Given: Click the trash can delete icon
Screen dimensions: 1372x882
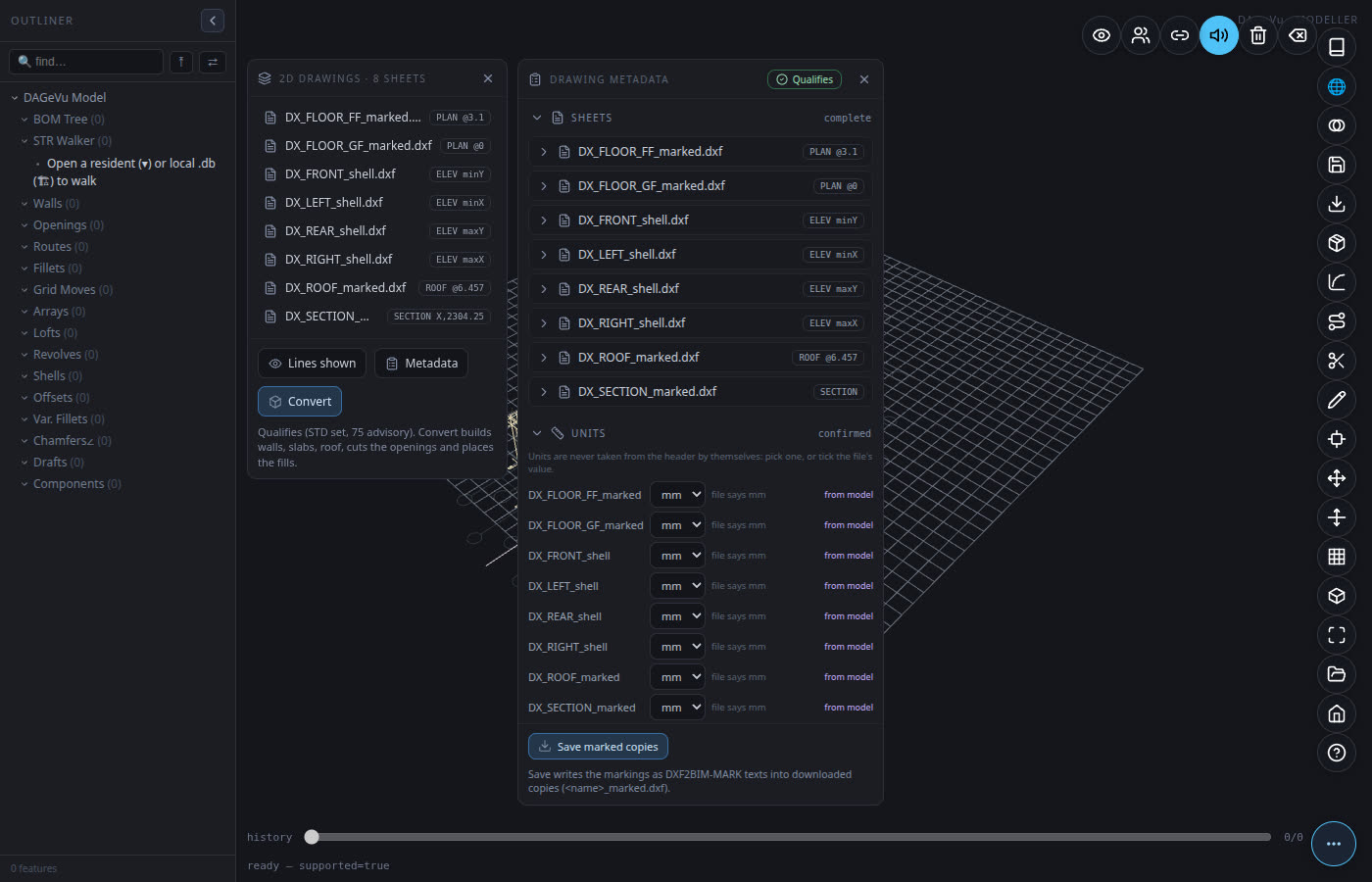Looking at the screenshot, I should point(1258,35).
